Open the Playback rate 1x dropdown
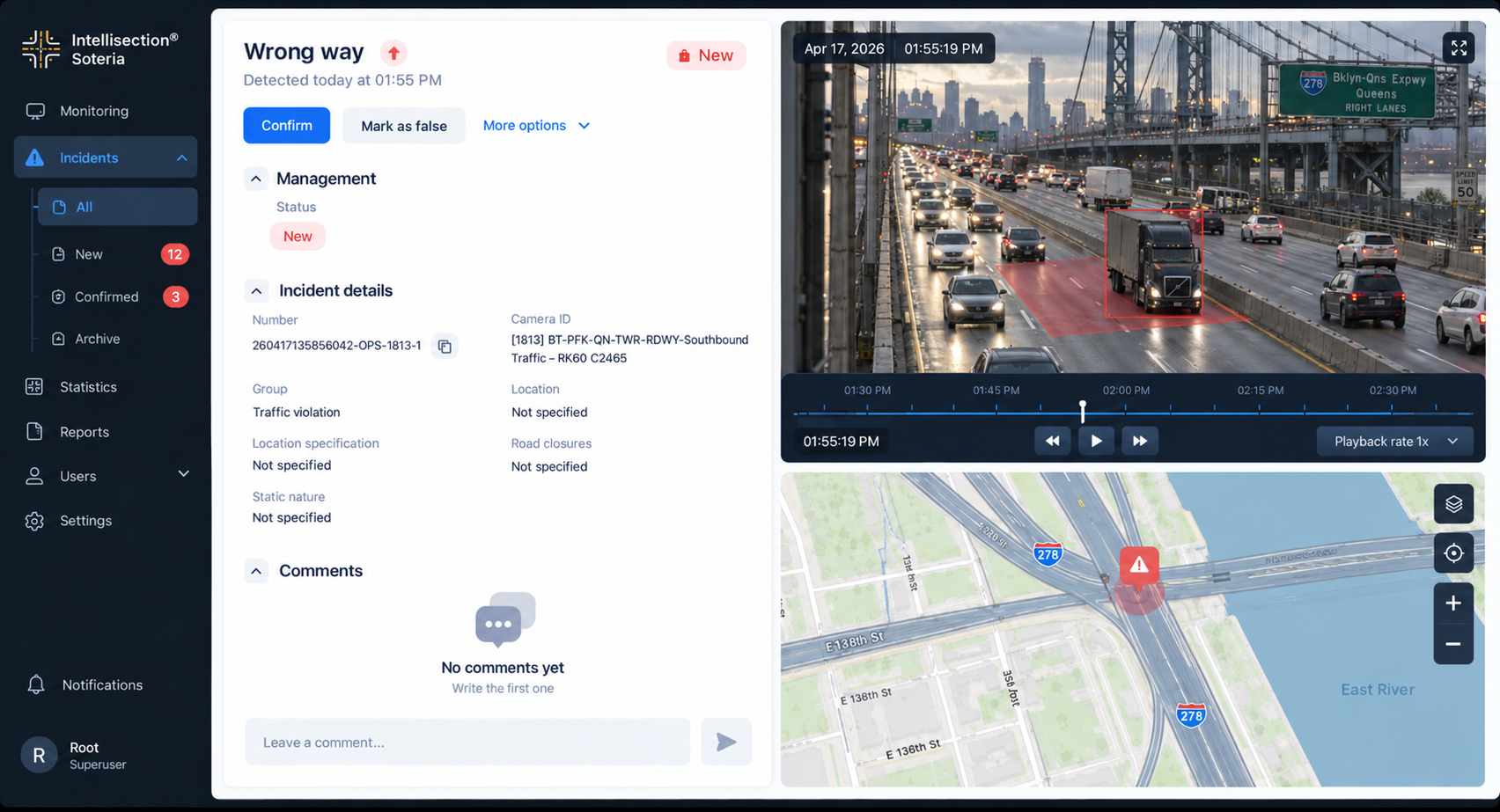The height and width of the screenshot is (812, 1500). coord(1395,442)
